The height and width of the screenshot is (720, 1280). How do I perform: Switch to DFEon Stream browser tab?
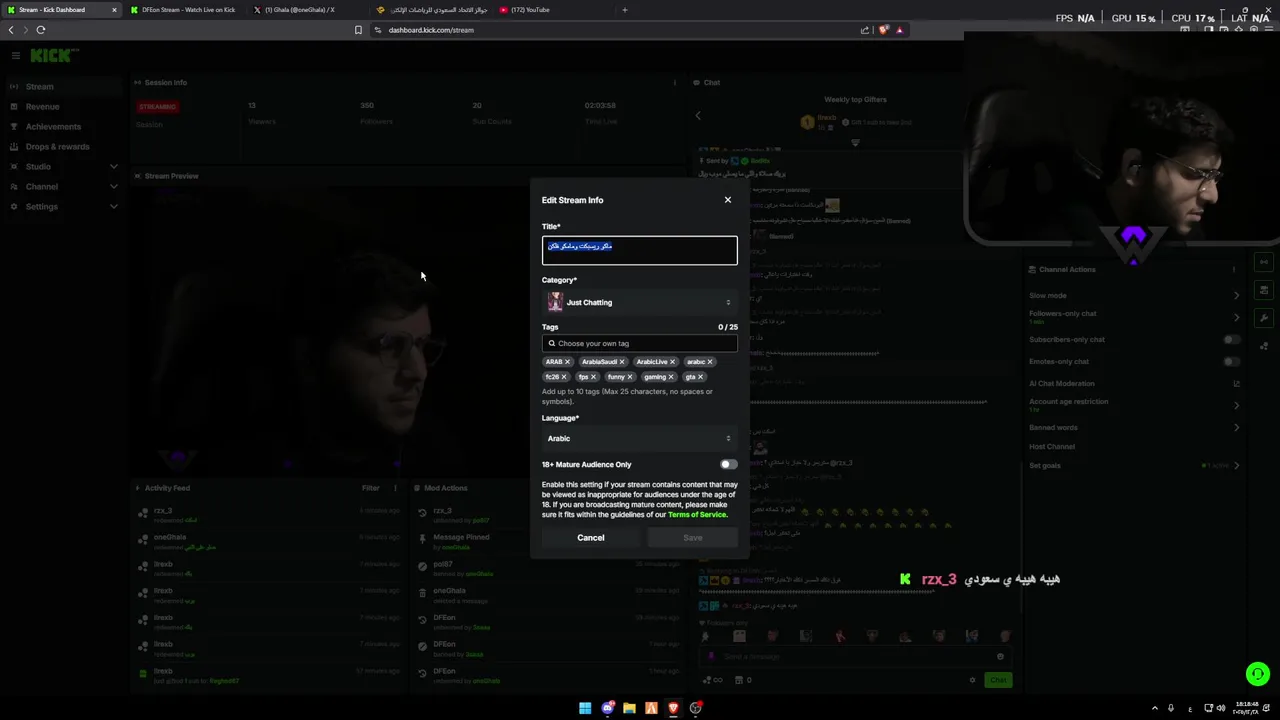pos(186,10)
